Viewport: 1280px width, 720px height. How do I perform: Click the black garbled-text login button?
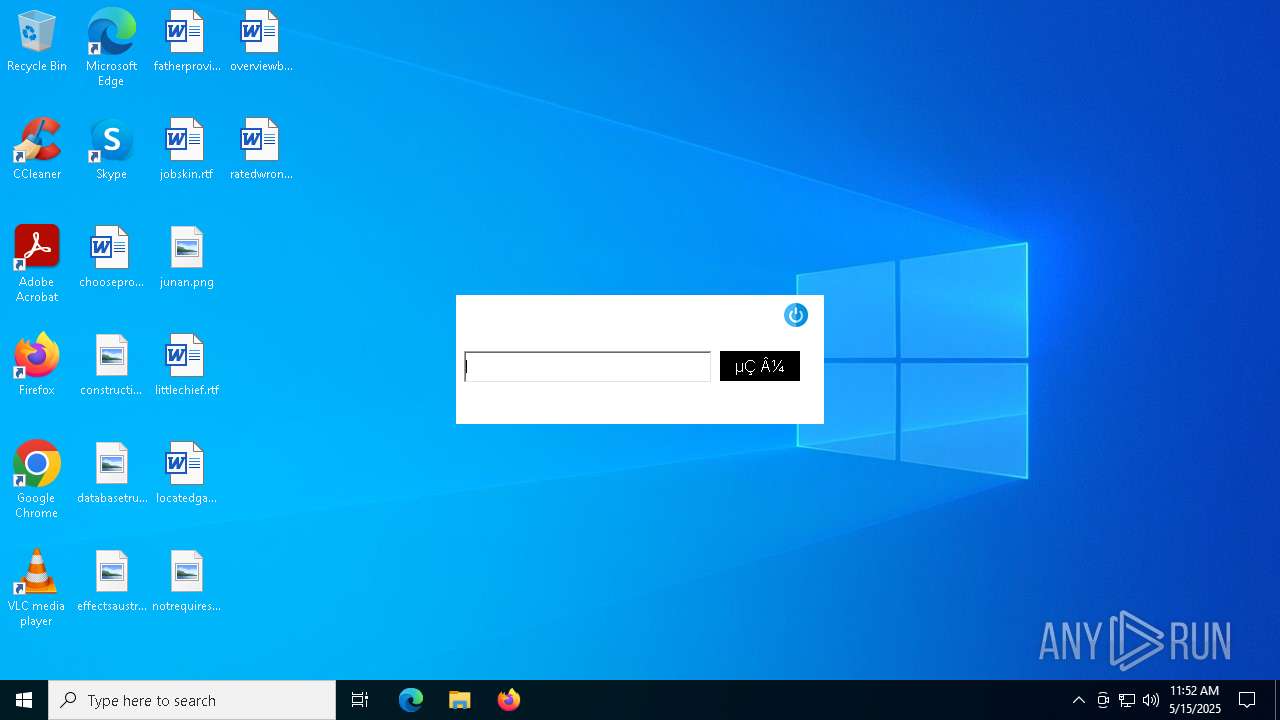(x=760, y=366)
